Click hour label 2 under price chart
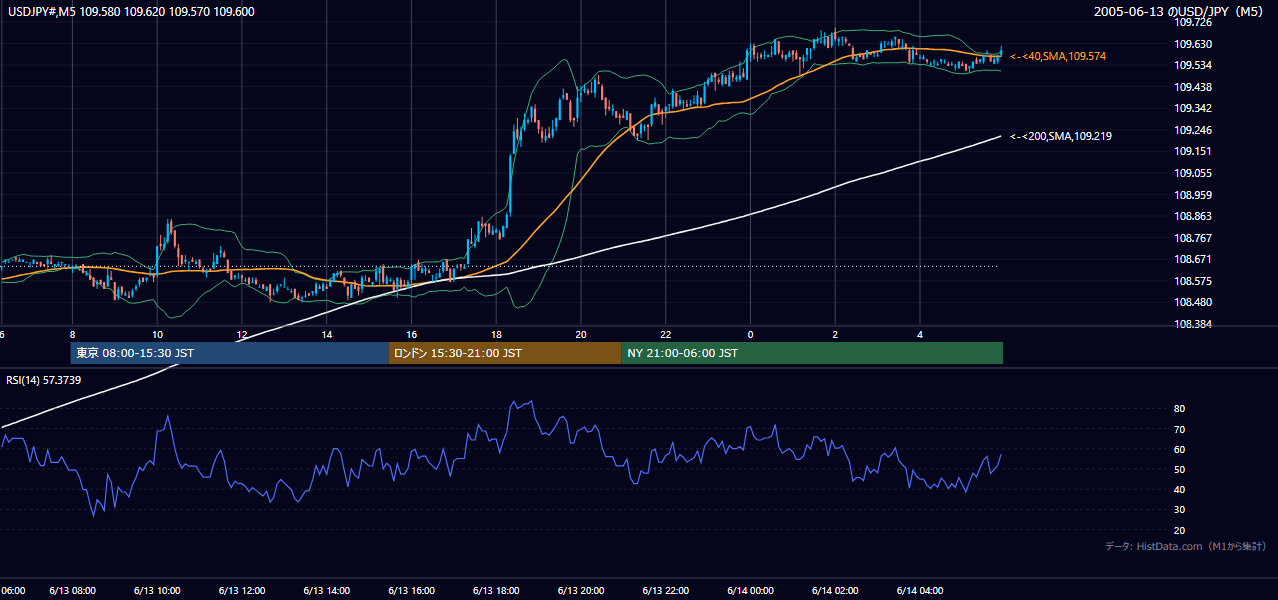 click(x=835, y=334)
